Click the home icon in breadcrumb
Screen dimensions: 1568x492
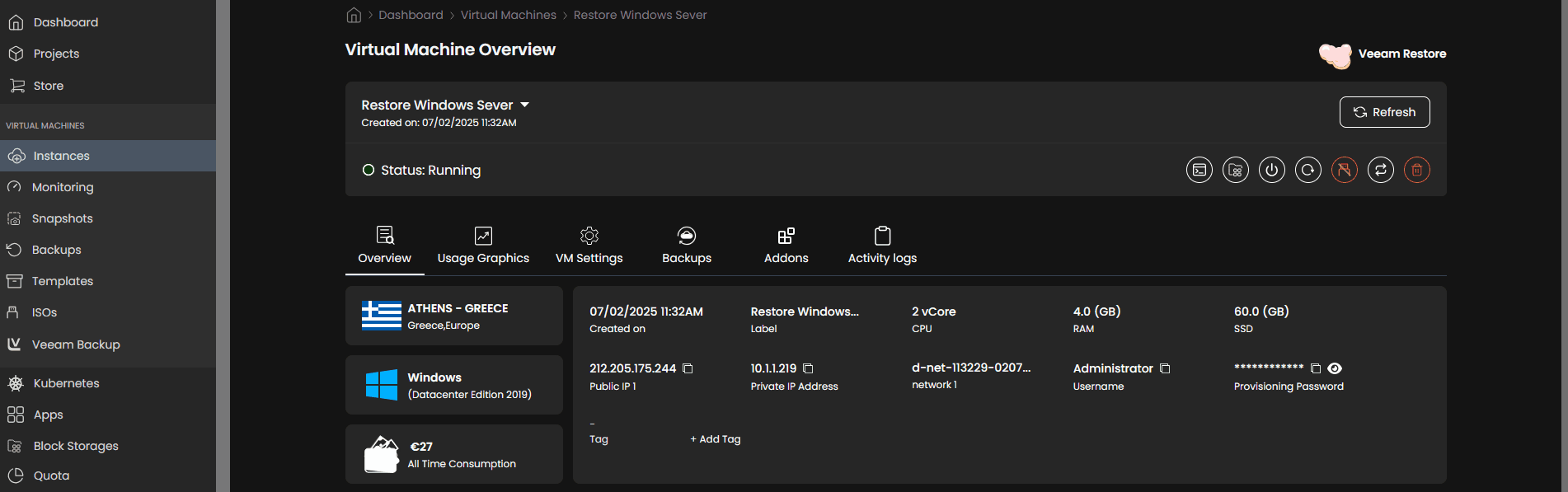[354, 15]
